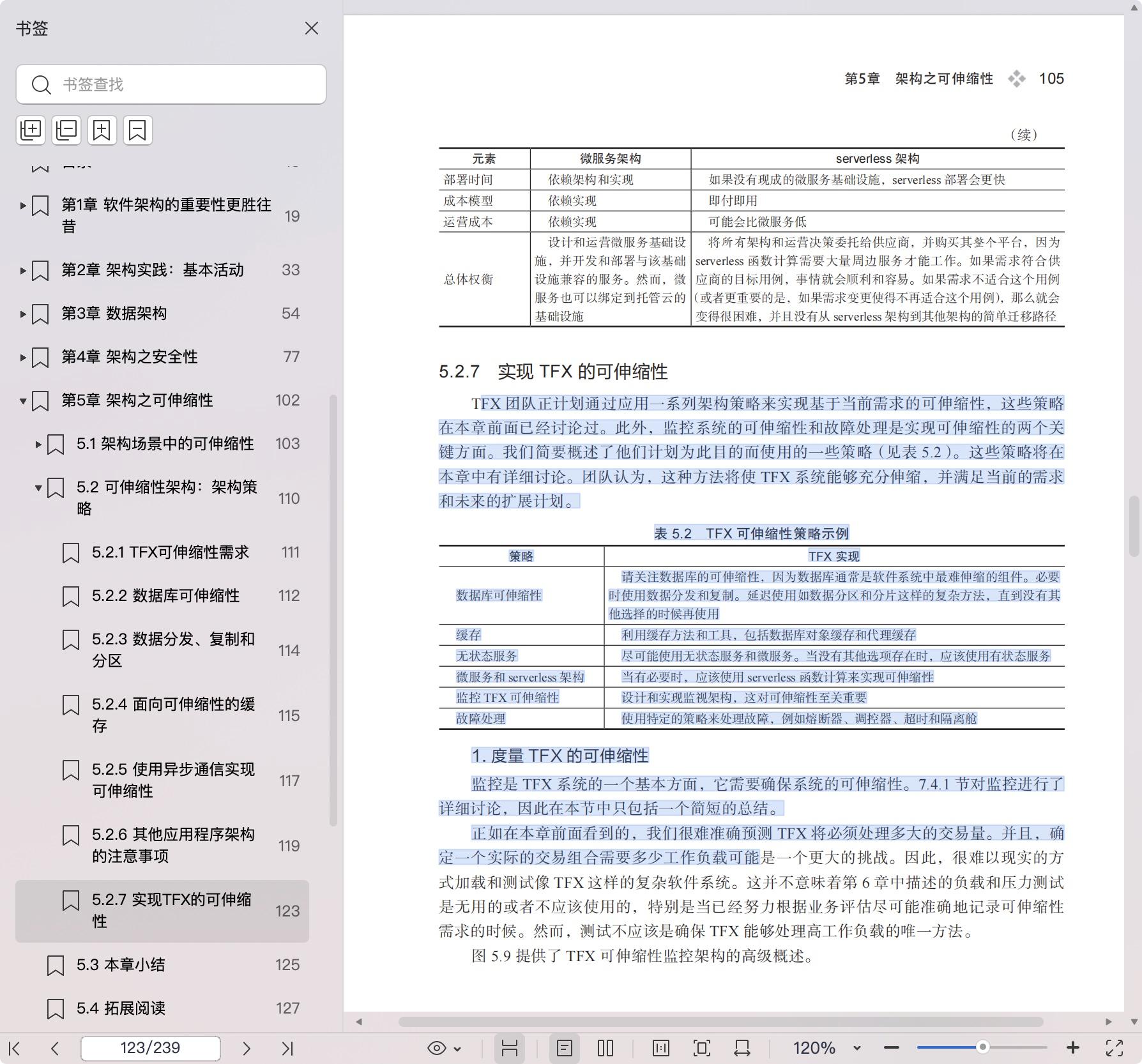Select two-page view
The width and height of the screenshot is (1142, 1064).
[x=605, y=1048]
